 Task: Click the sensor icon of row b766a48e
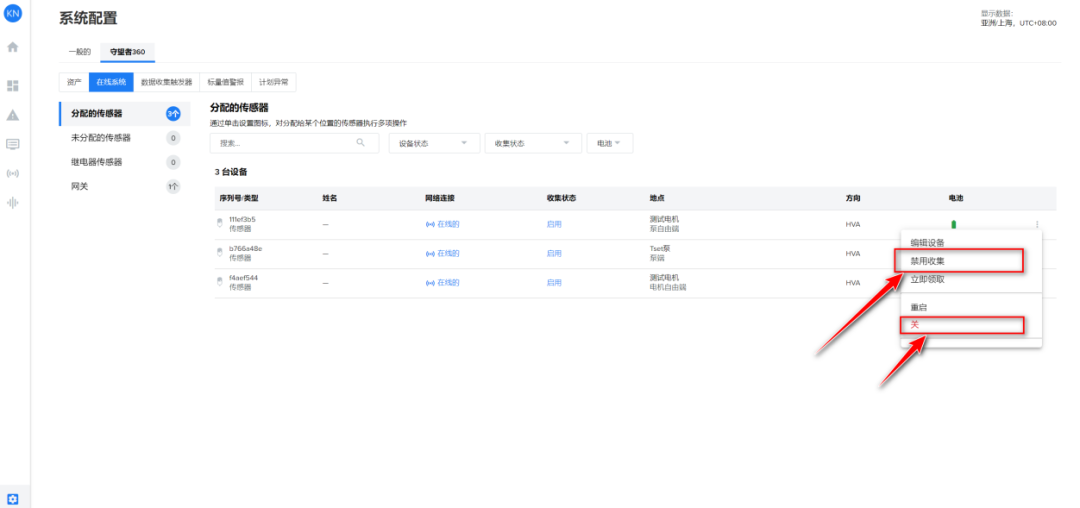point(220,253)
